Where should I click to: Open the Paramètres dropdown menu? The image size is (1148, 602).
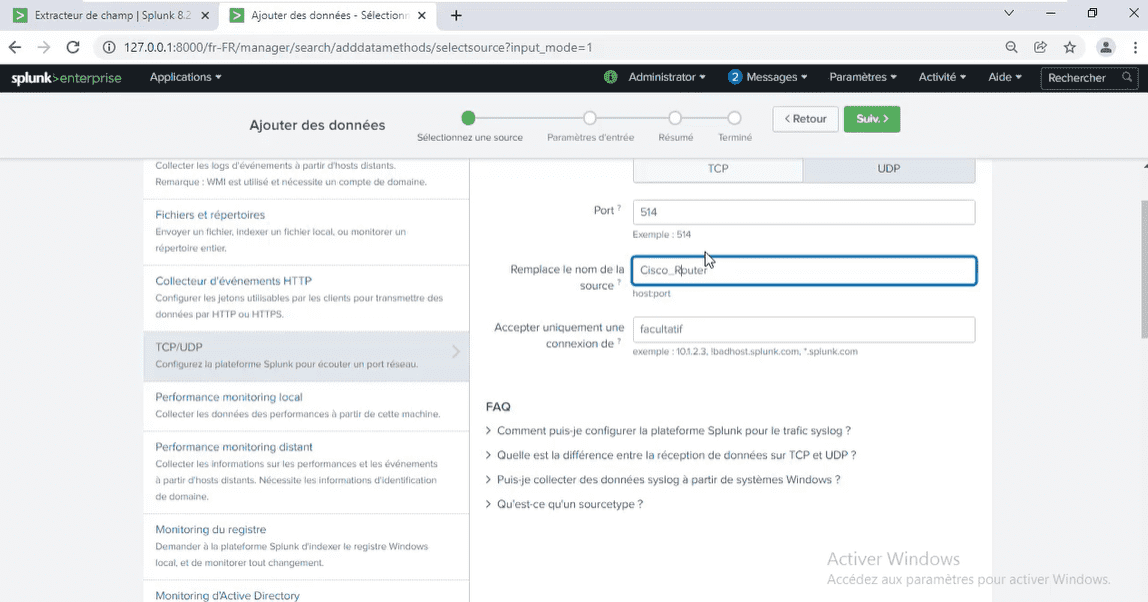click(862, 77)
